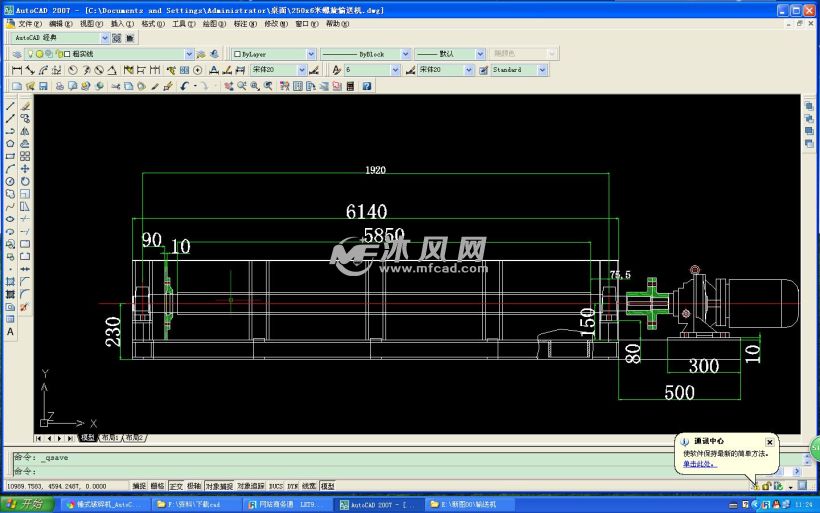Select the Erase modify tool
This screenshot has width=820, height=513.
(x=25, y=106)
